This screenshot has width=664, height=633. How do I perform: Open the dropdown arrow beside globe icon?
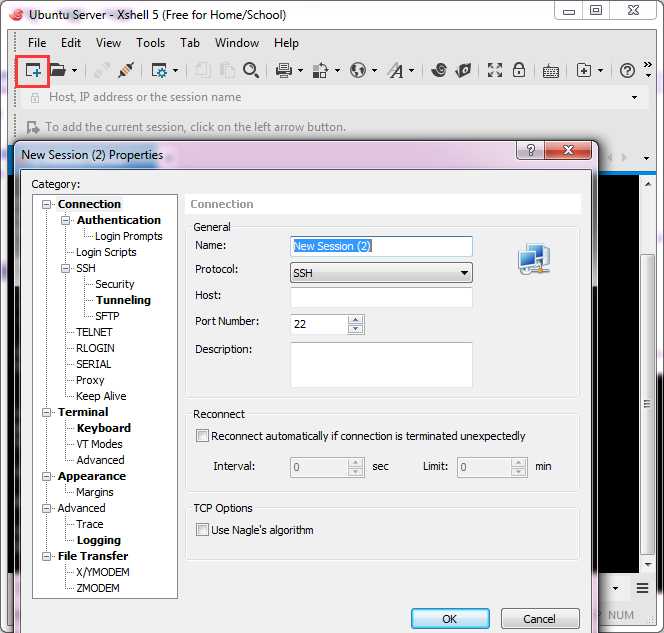(375, 70)
